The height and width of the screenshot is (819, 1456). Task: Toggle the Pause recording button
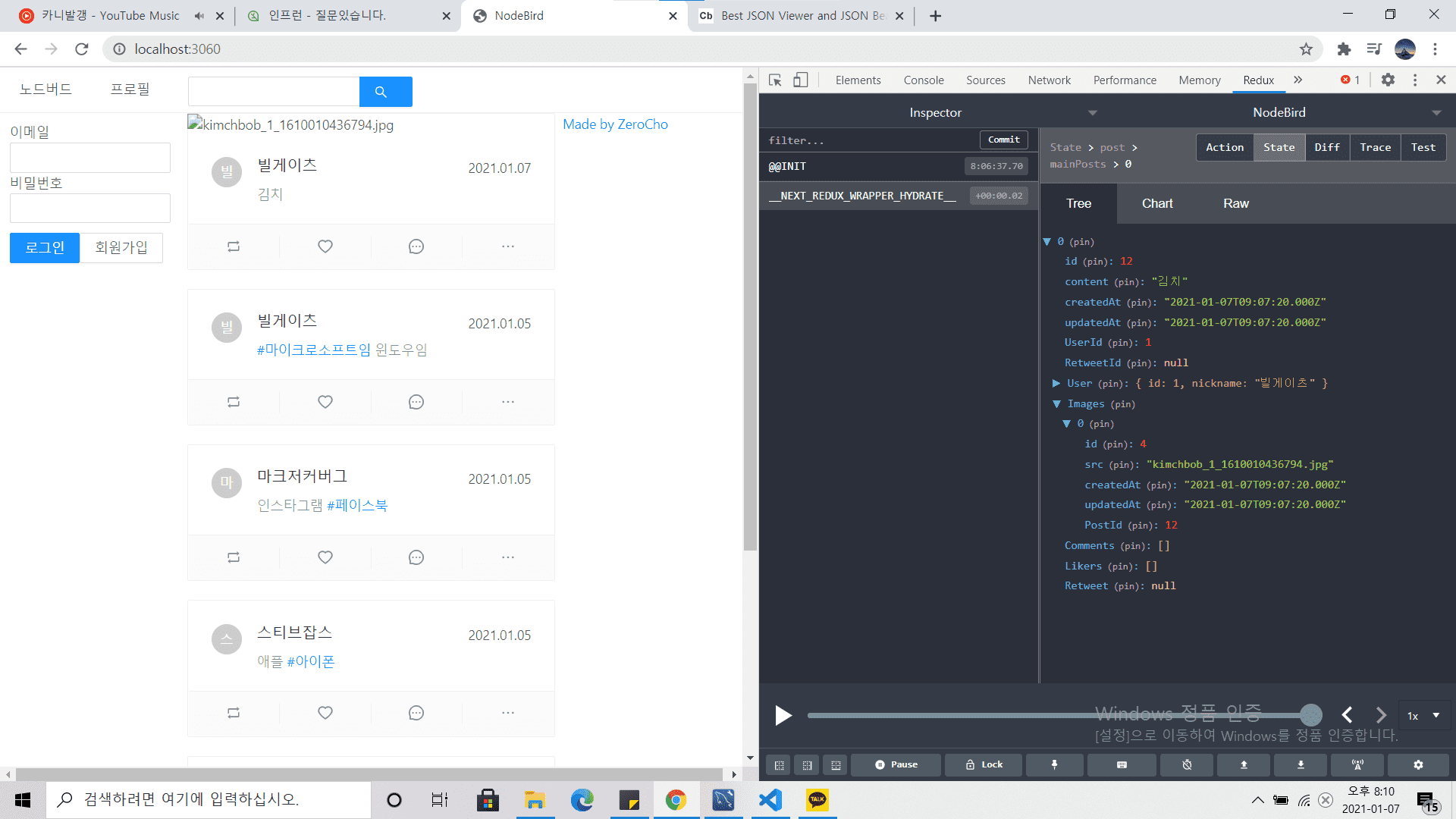coord(896,764)
